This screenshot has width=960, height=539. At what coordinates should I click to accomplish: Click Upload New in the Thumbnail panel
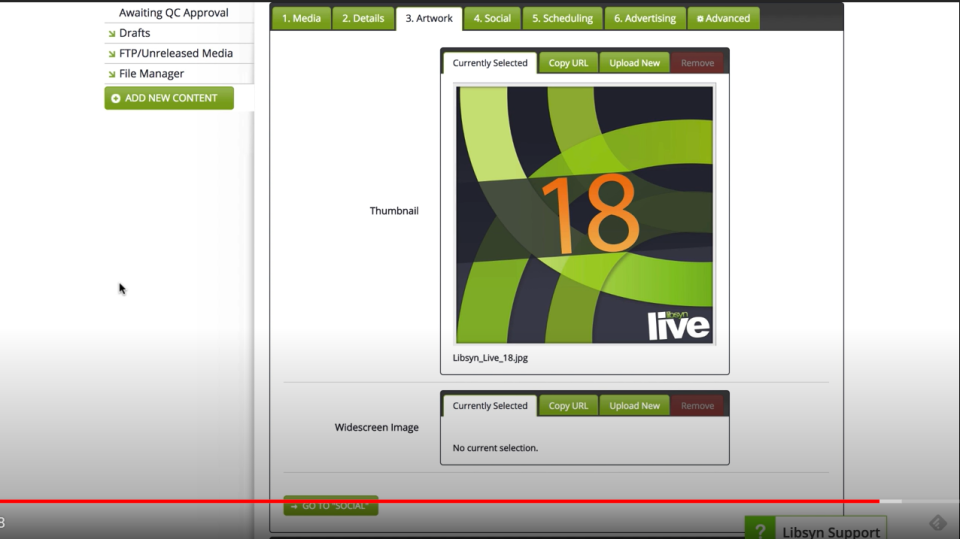634,63
